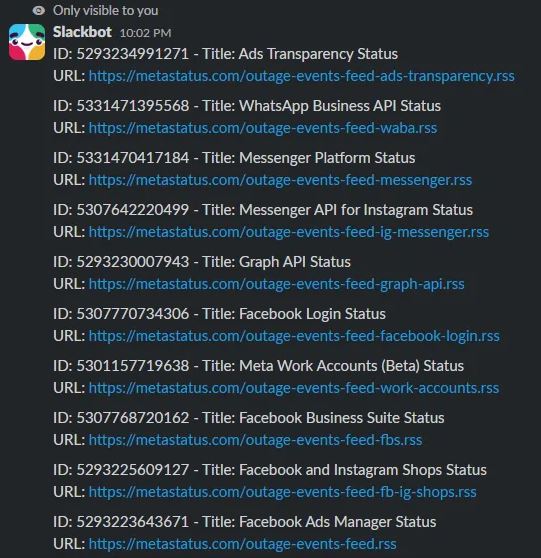Open the facebook-login.rss feed link

pos(294,336)
